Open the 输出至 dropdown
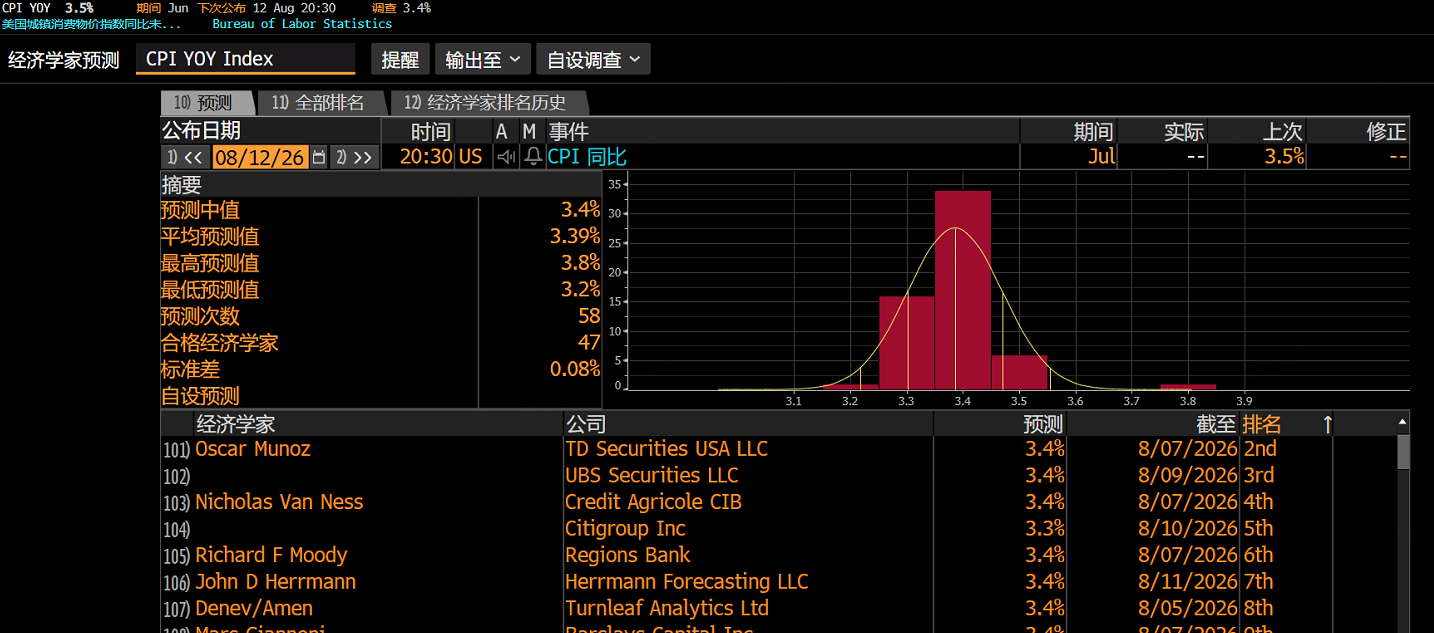Viewport: 1434px width, 633px height. coord(482,59)
